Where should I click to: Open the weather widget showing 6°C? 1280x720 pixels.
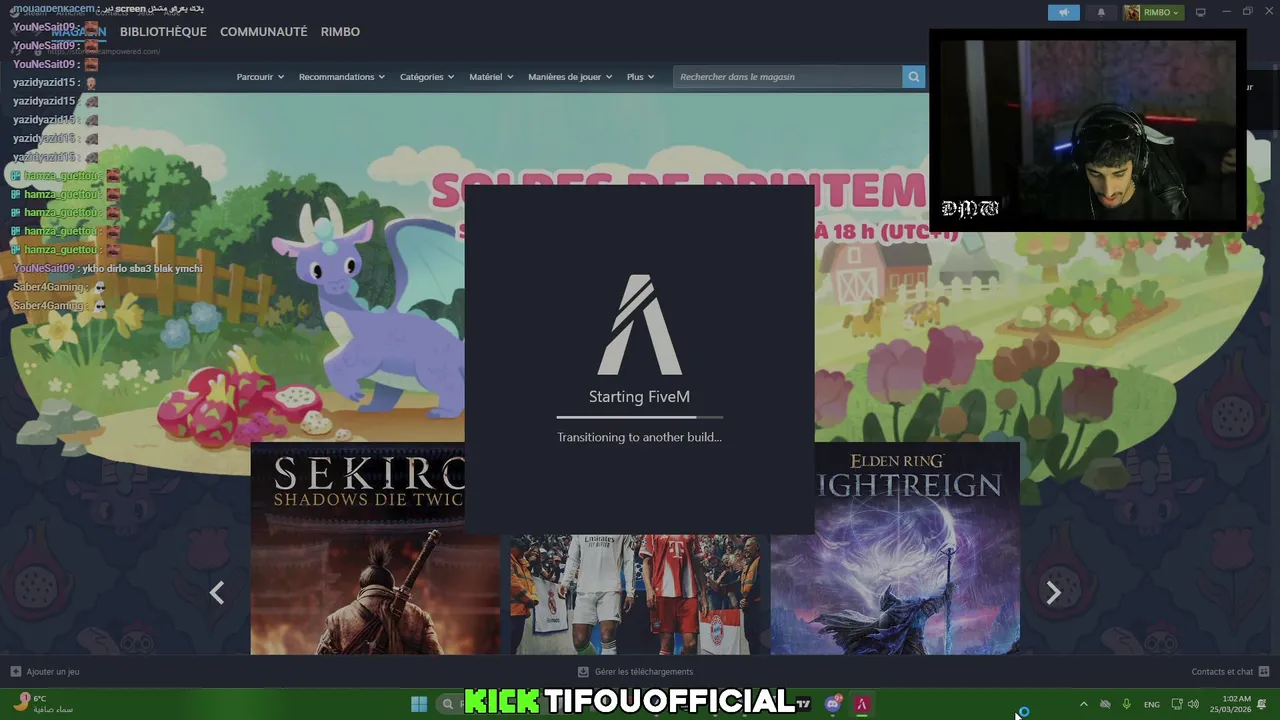(x=42, y=704)
